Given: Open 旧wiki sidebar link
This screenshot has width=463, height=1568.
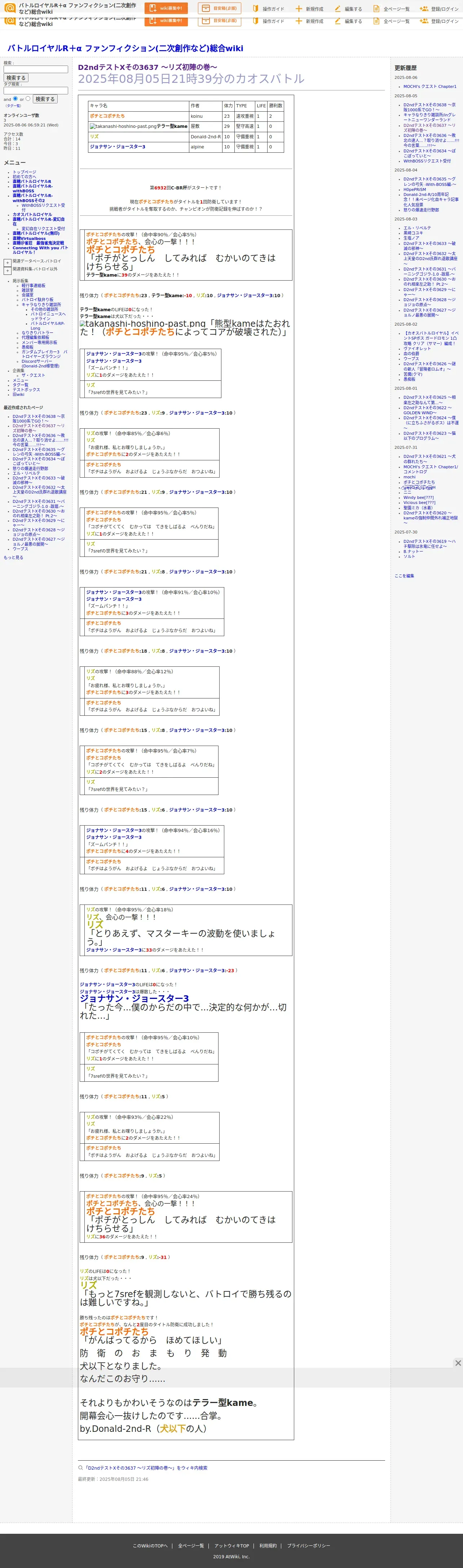Looking at the screenshot, I should tap(18, 394).
